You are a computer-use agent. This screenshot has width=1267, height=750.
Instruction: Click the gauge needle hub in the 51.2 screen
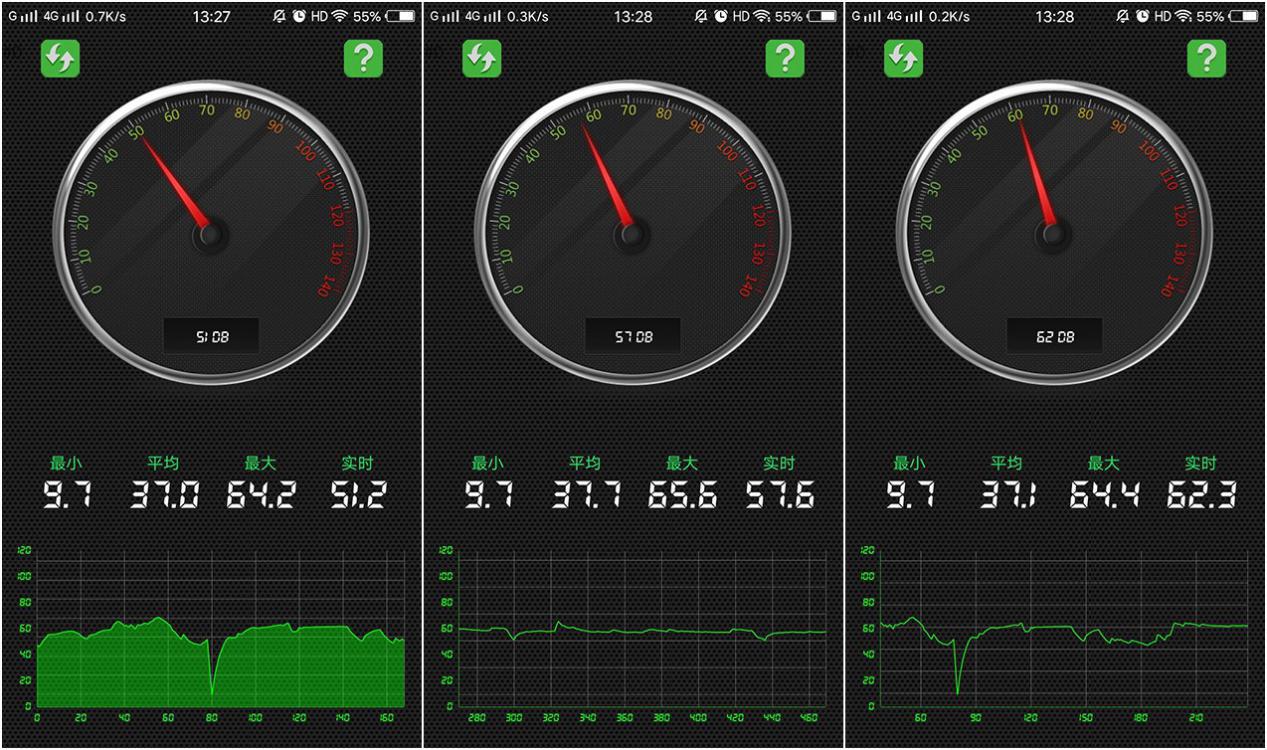coord(210,236)
